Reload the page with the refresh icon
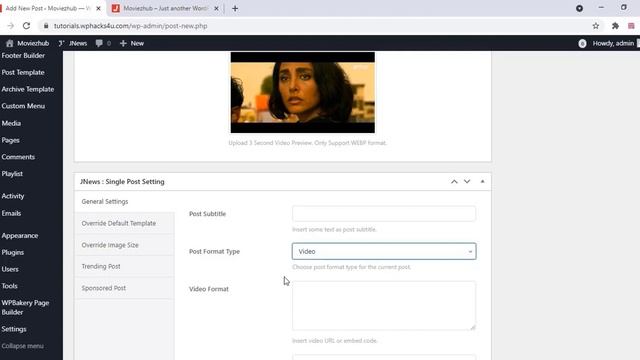The image size is (640, 360). [27, 26]
